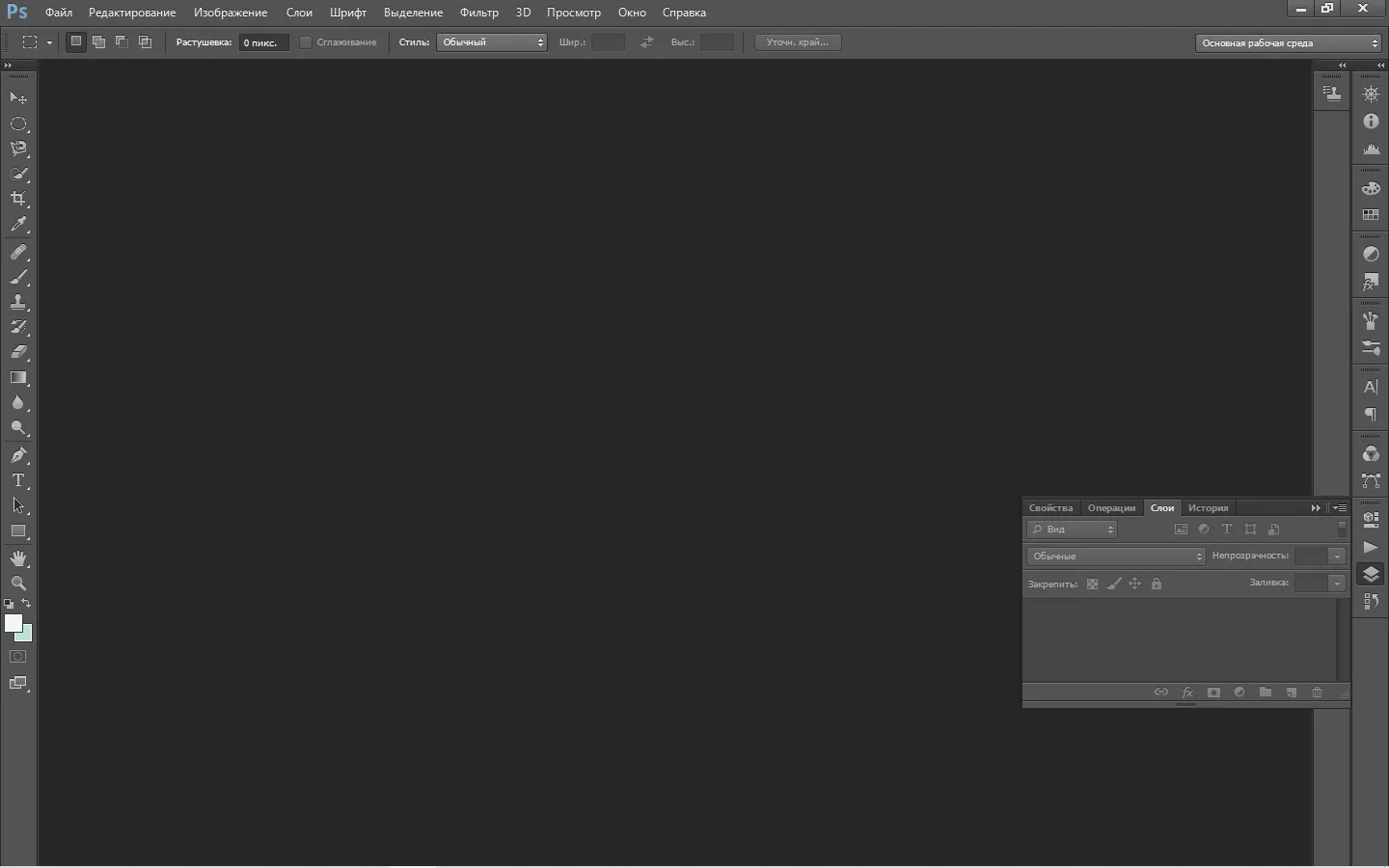Open the blend mode dropdown Обычные
This screenshot has height=868, width=1389.
[1116, 556]
